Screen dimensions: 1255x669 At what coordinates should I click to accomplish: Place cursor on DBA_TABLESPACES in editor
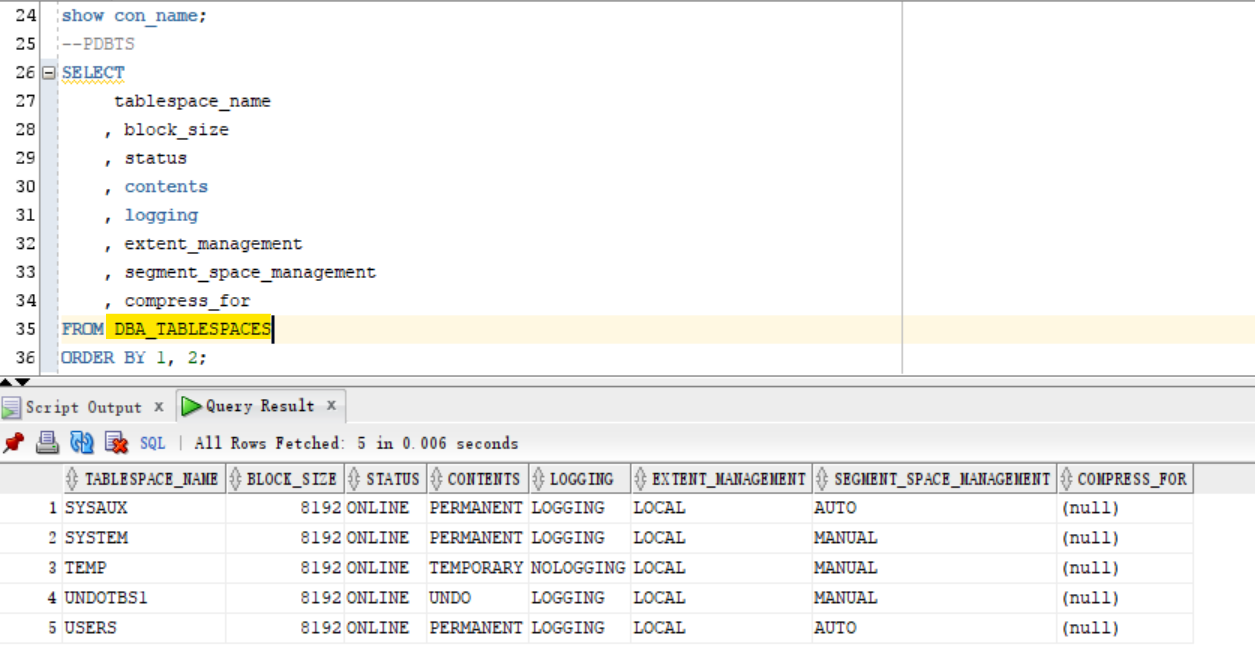tap(192, 329)
